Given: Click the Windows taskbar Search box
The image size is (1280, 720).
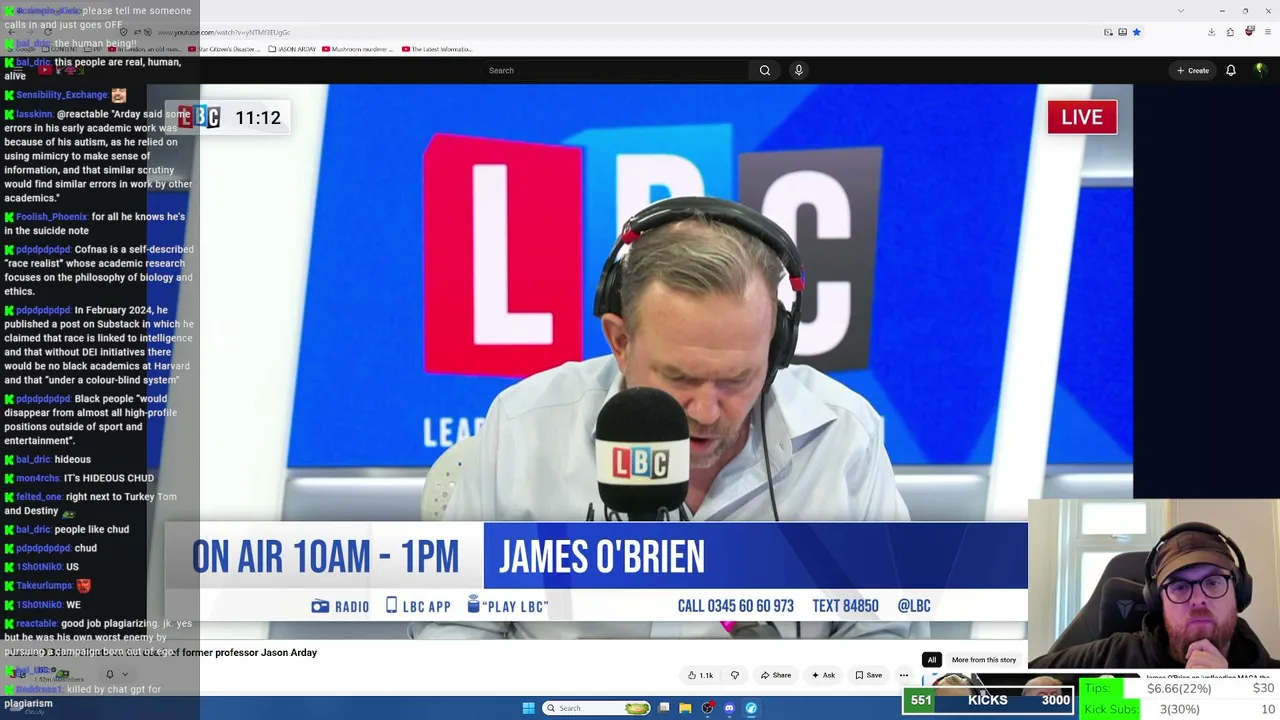Looking at the screenshot, I should point(597,708).
